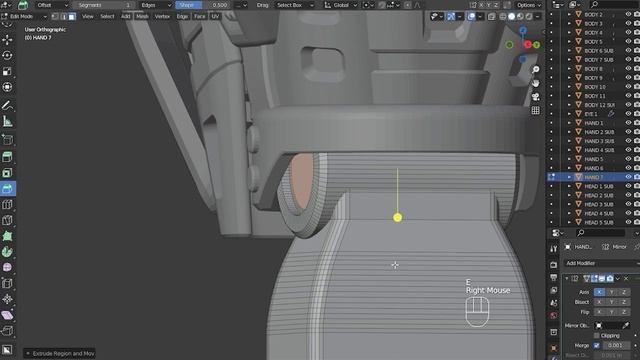Image resolution: width=640 pixels, height=360 pixels.
Task: Enable face select mode
Action: tap(72, 17)
